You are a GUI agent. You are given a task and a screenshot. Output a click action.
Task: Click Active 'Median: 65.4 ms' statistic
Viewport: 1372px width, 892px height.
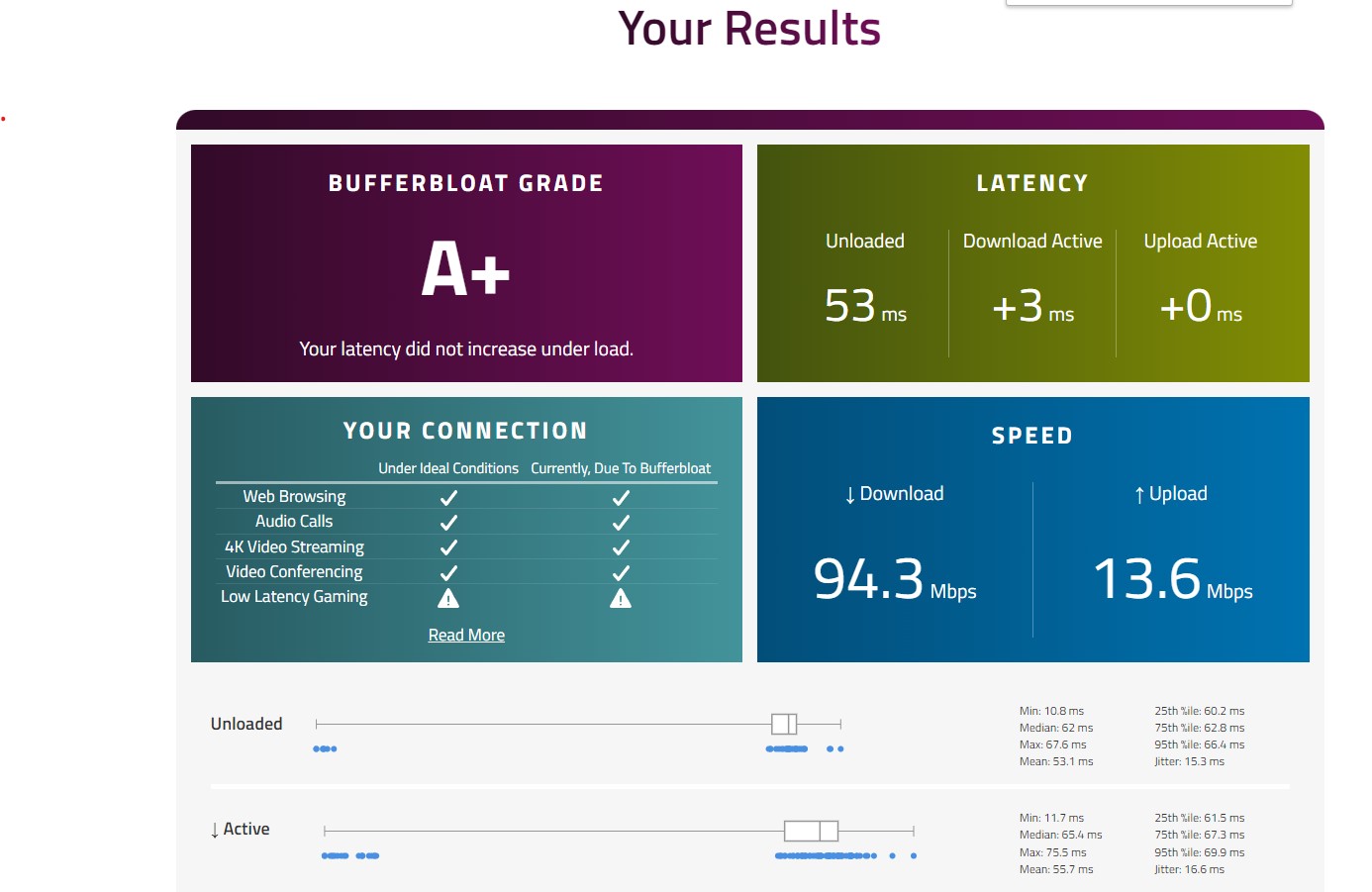[1061, 835]
